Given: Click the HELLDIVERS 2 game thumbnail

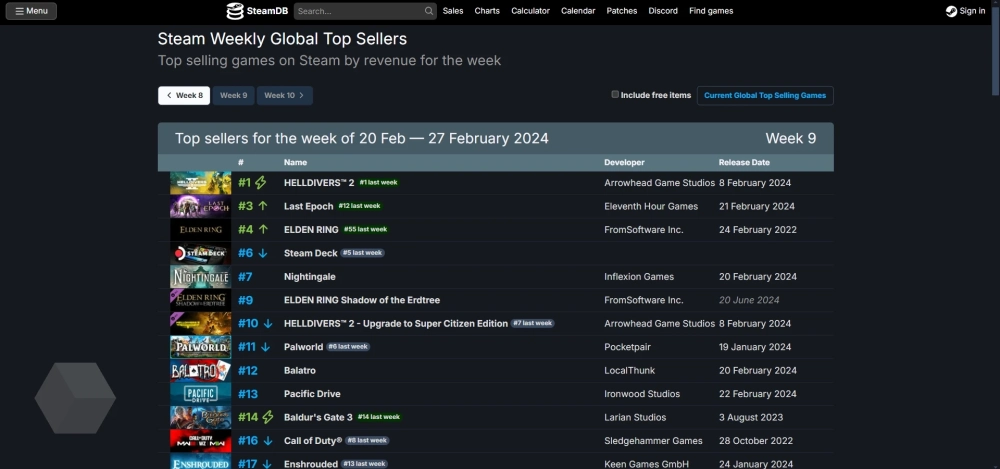Looking at the screenshot, I should (200, 183).
